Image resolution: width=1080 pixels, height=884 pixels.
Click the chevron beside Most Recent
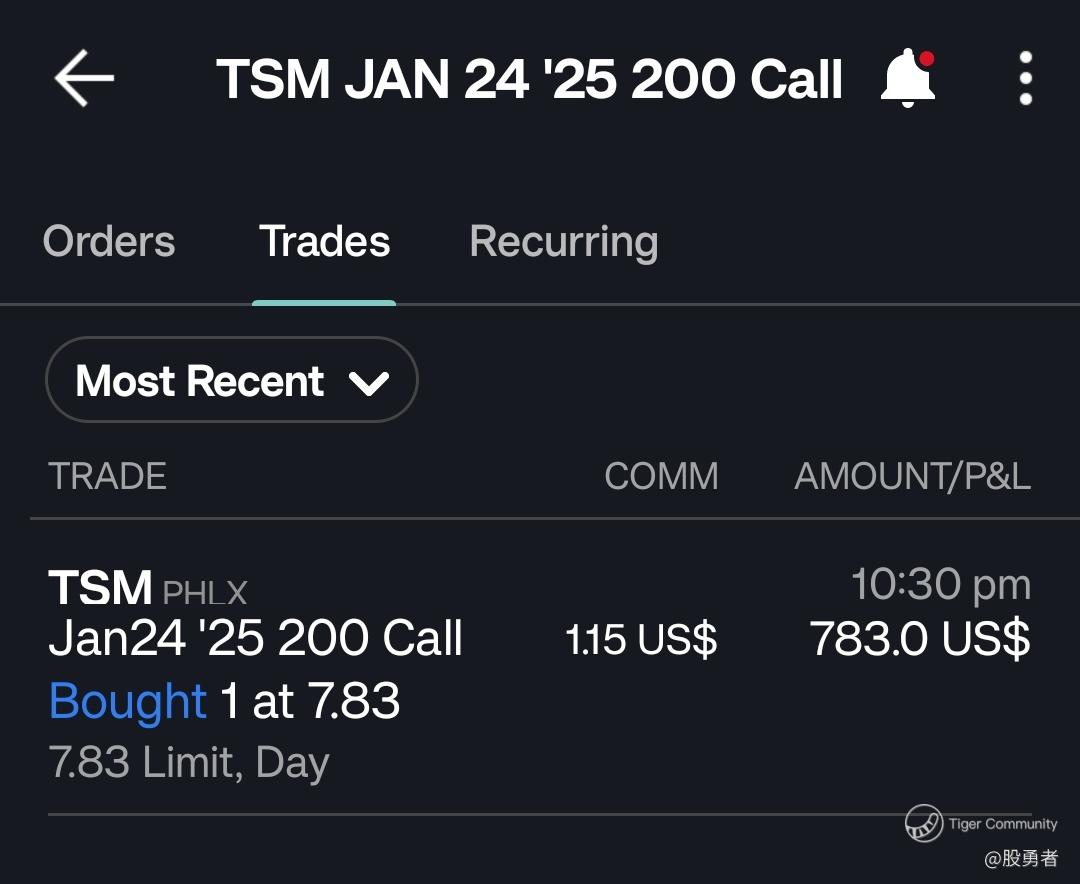click(369, 383)
